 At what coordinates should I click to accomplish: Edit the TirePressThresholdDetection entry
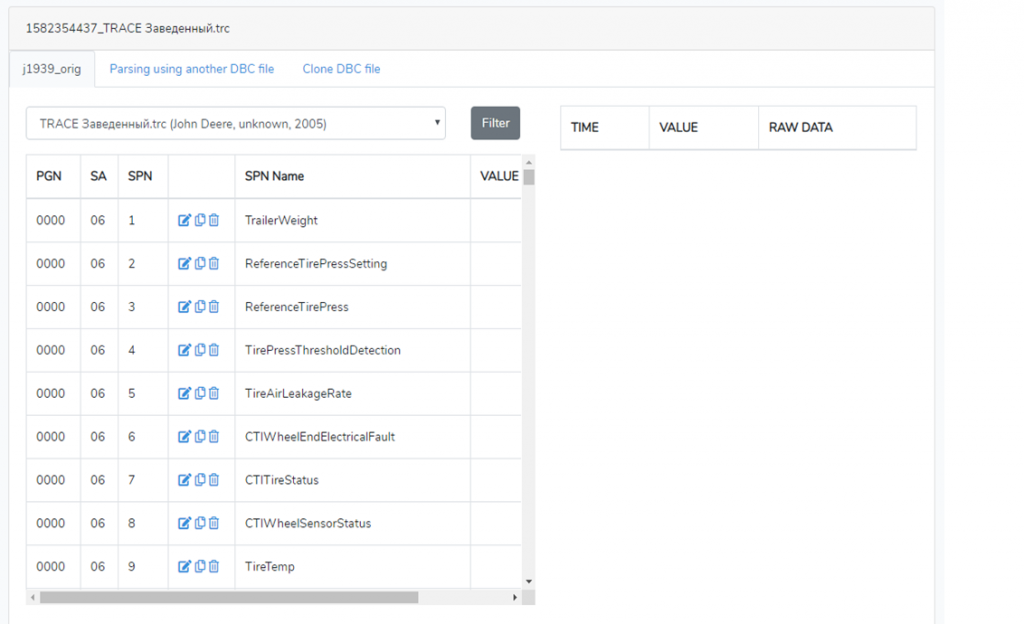tap(184, 350)
